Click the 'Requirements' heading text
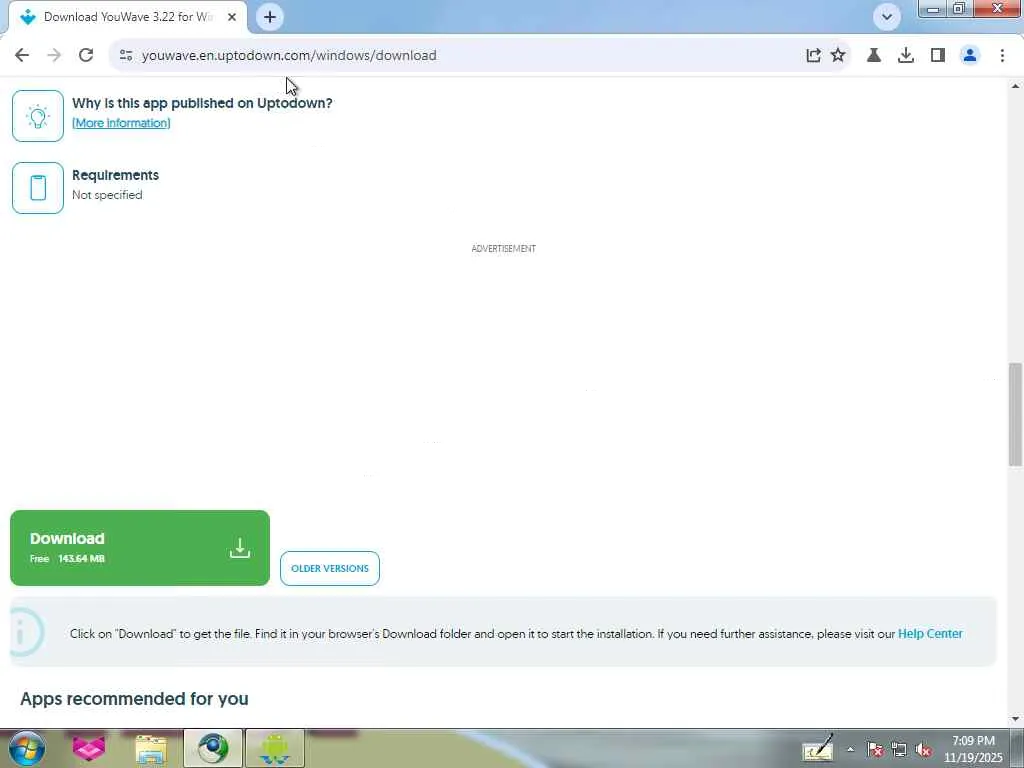Image resolution: width=1024 pixels, height=768 pixels. pos(115,175)
